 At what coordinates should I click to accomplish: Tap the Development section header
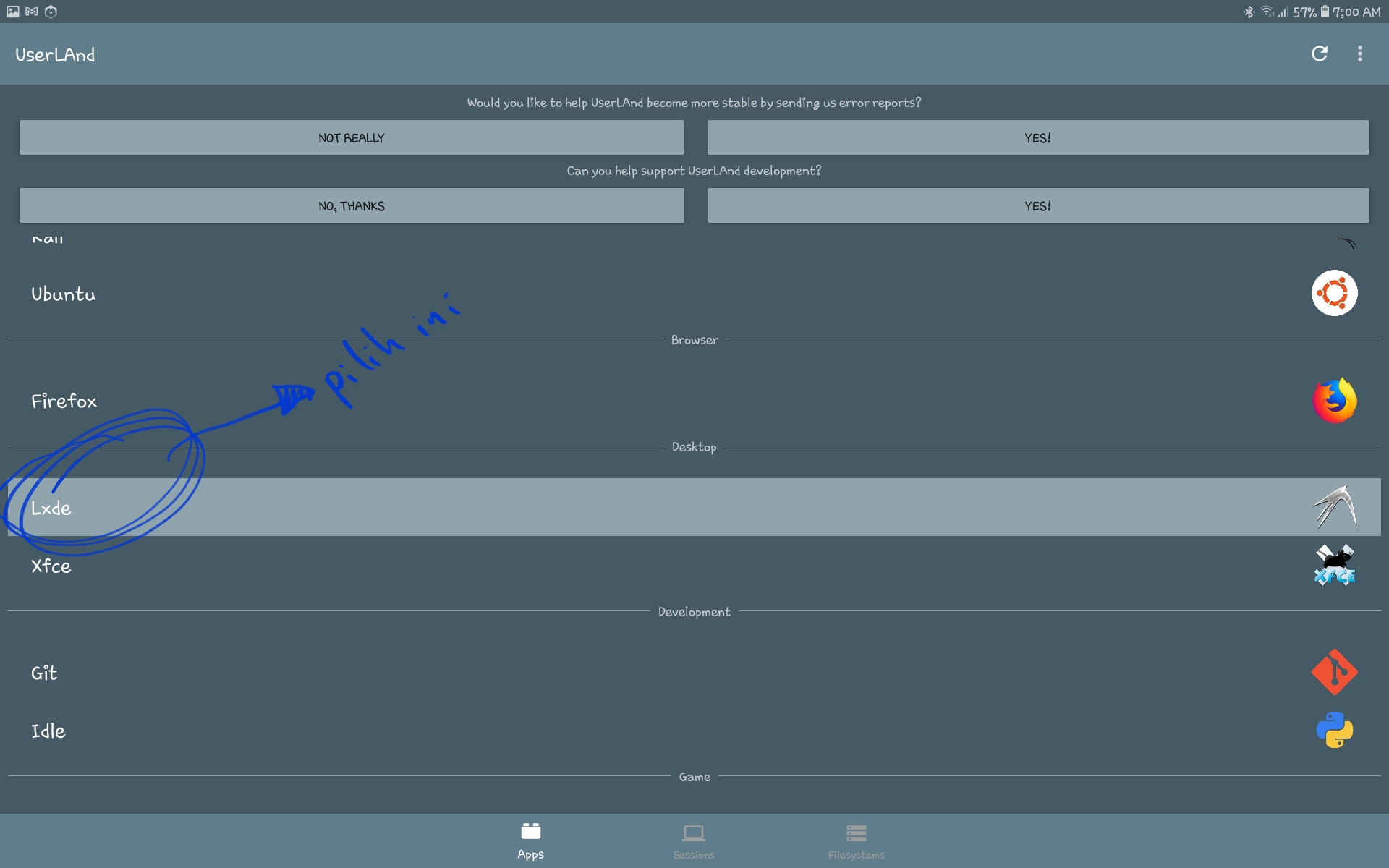click(694, 611)
